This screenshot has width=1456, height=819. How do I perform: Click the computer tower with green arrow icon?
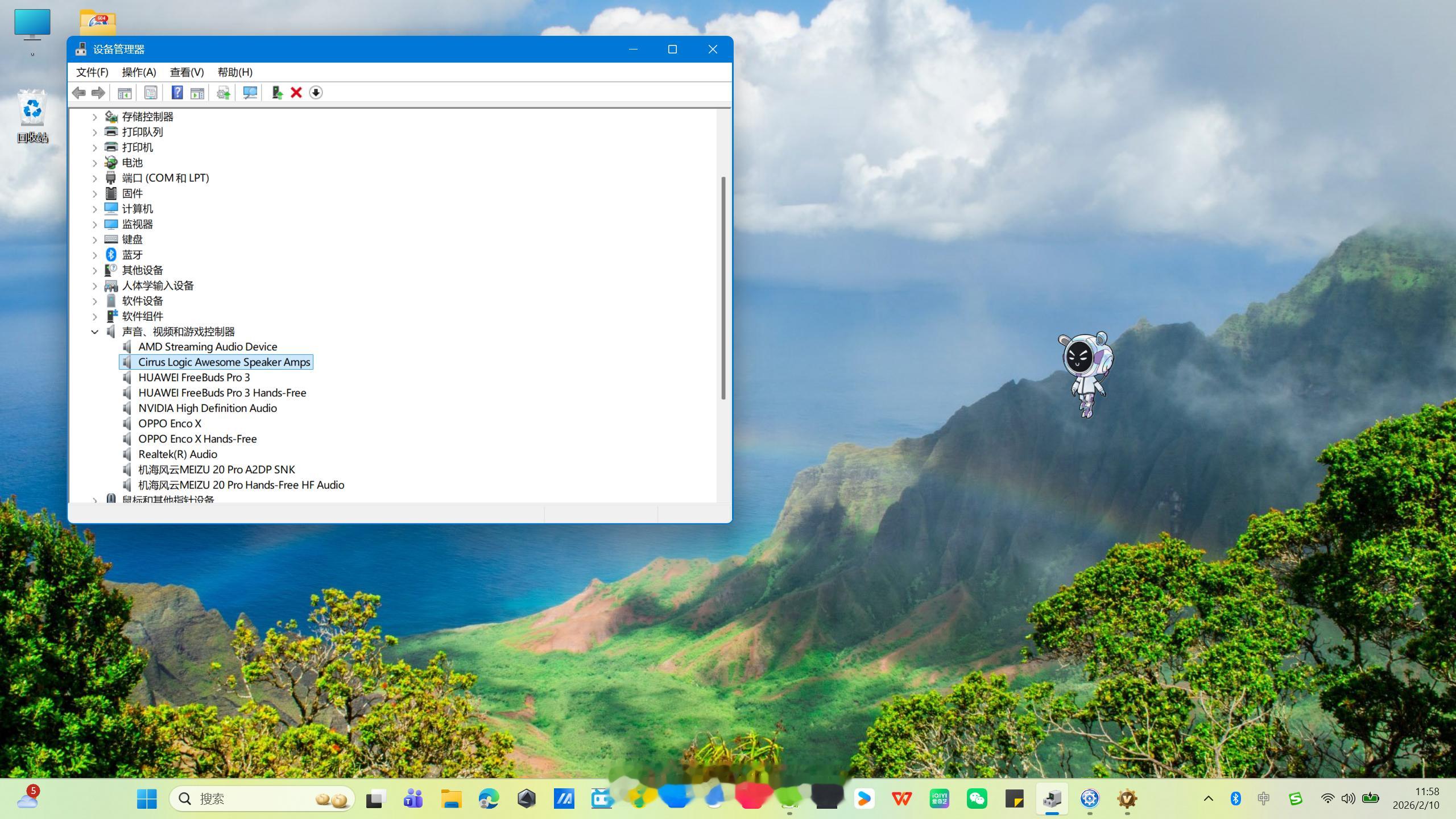277,93
